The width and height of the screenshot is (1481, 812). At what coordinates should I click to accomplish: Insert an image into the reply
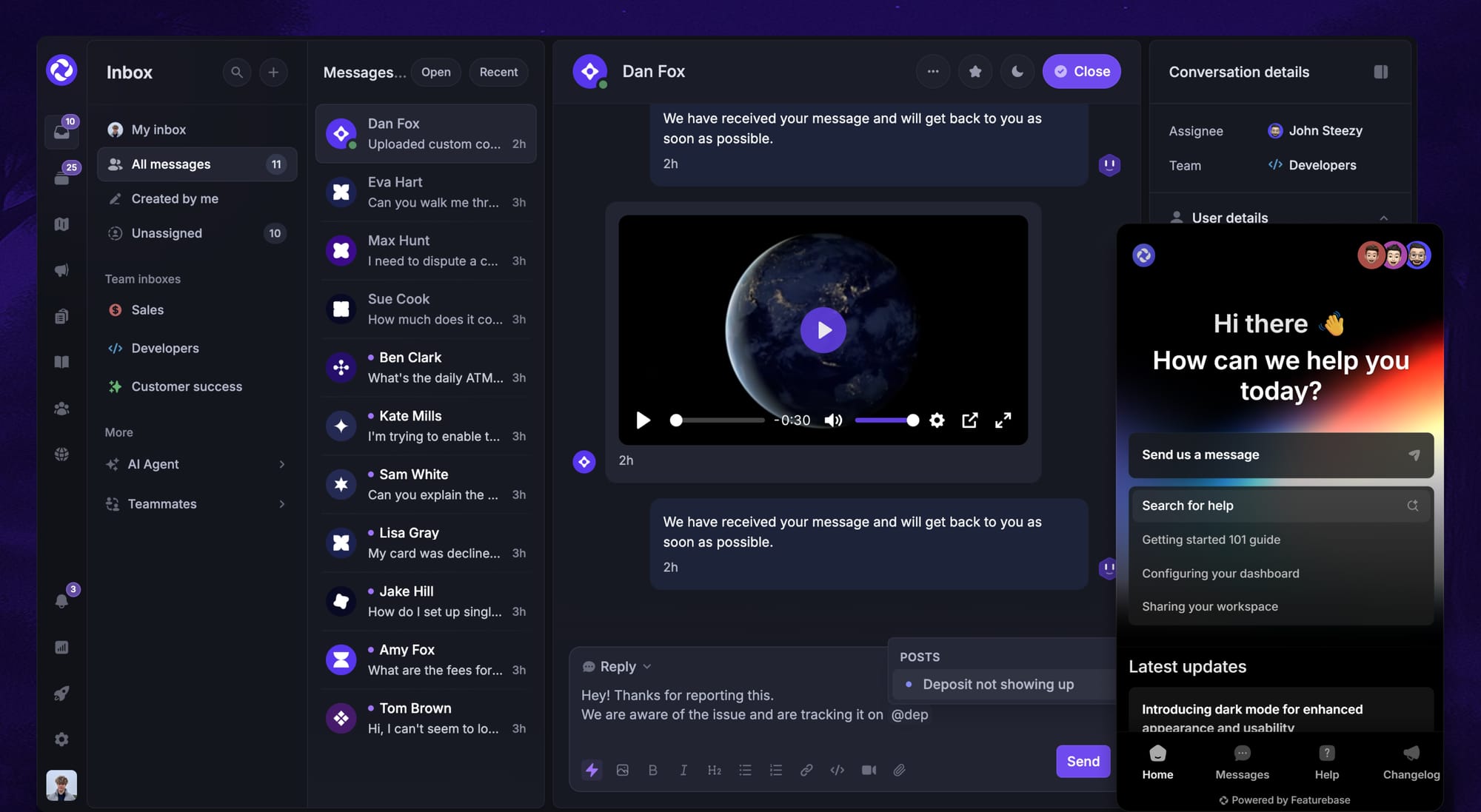click(622, 770)
